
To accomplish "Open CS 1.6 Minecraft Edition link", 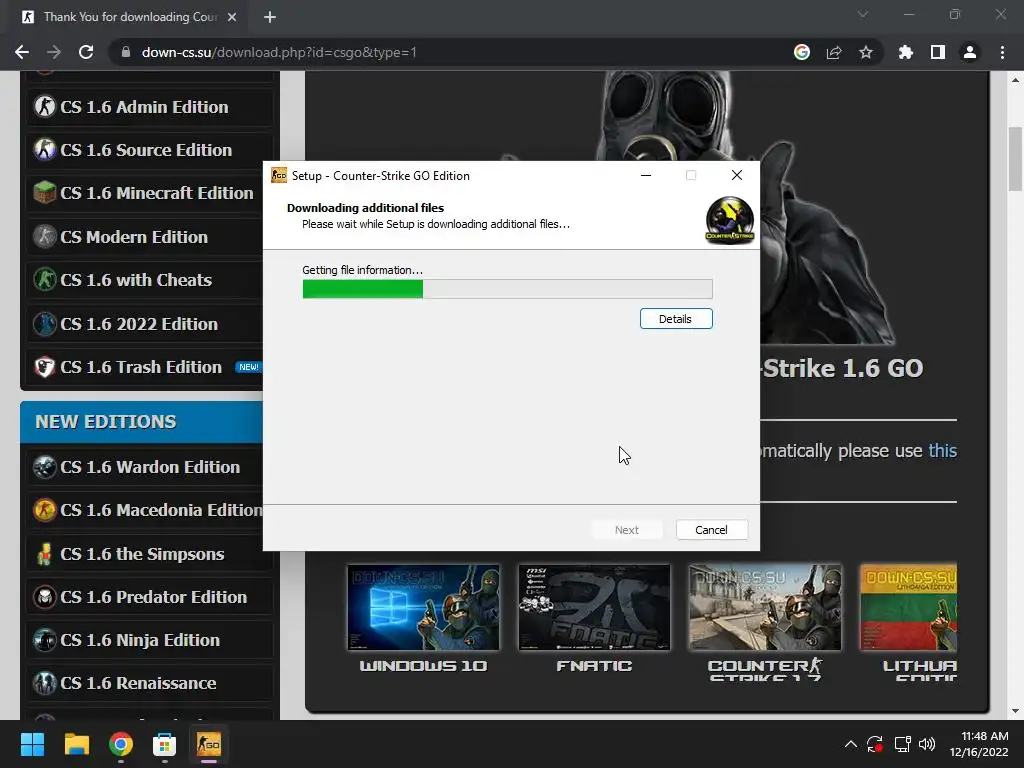I will (x=157, y=193).
